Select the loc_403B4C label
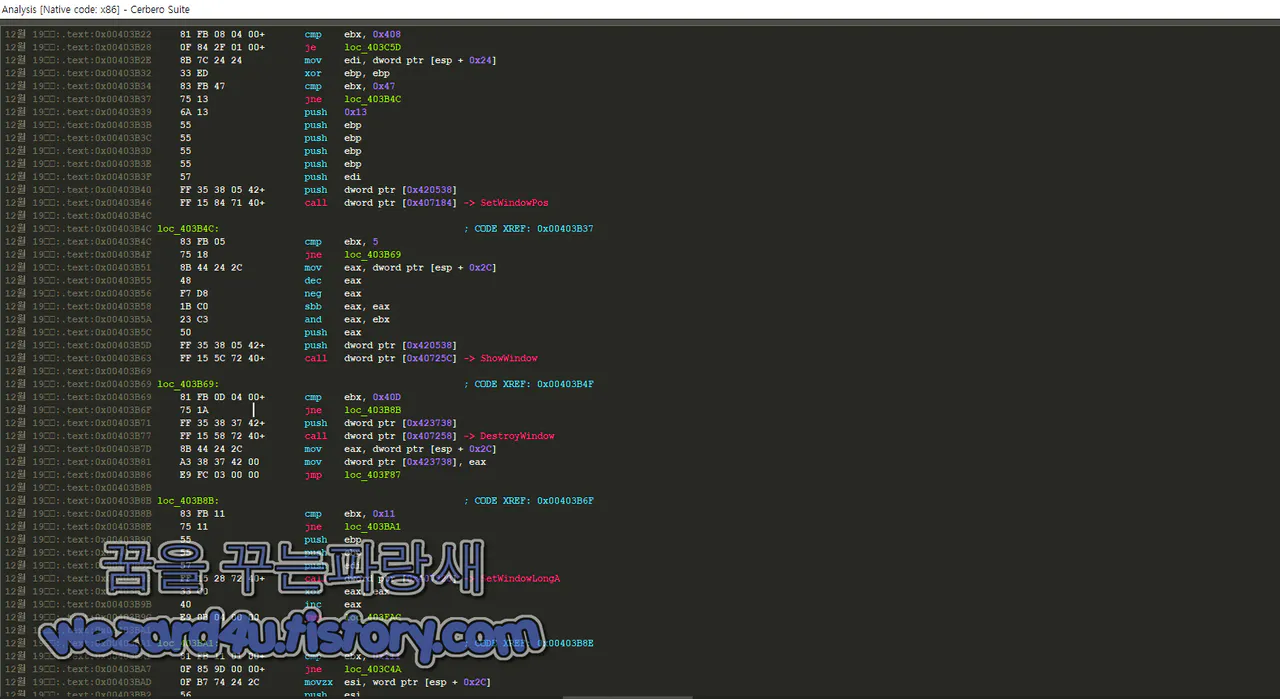 tap(186, 228)
